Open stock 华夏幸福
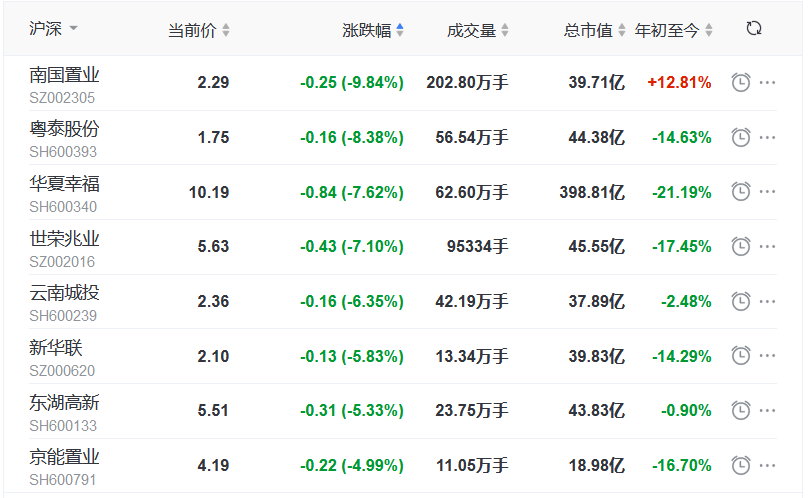The width and height of the screenshot is (808, 498). point(64,184)
